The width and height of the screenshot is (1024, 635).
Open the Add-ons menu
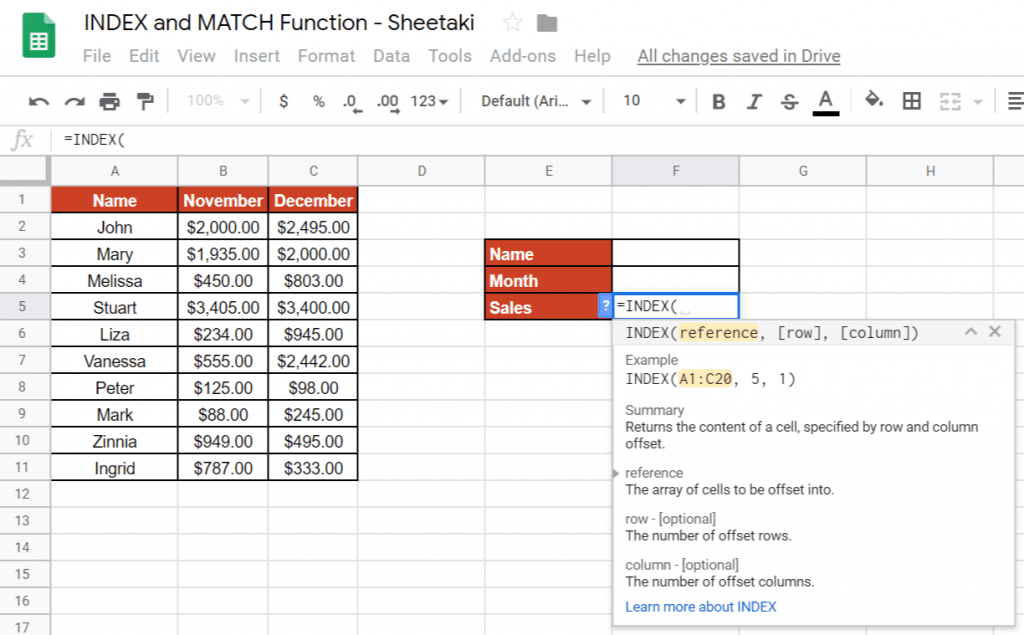click(522, 56)
